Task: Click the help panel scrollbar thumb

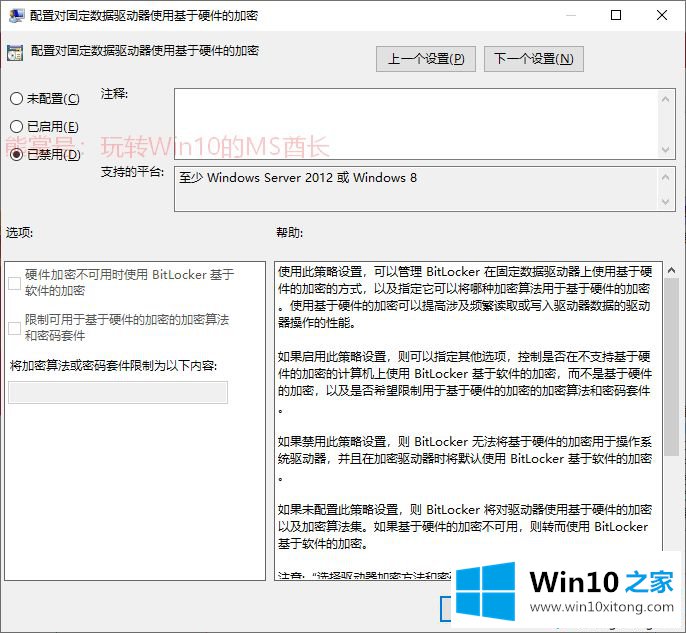Action: click(x=671, y=367)
